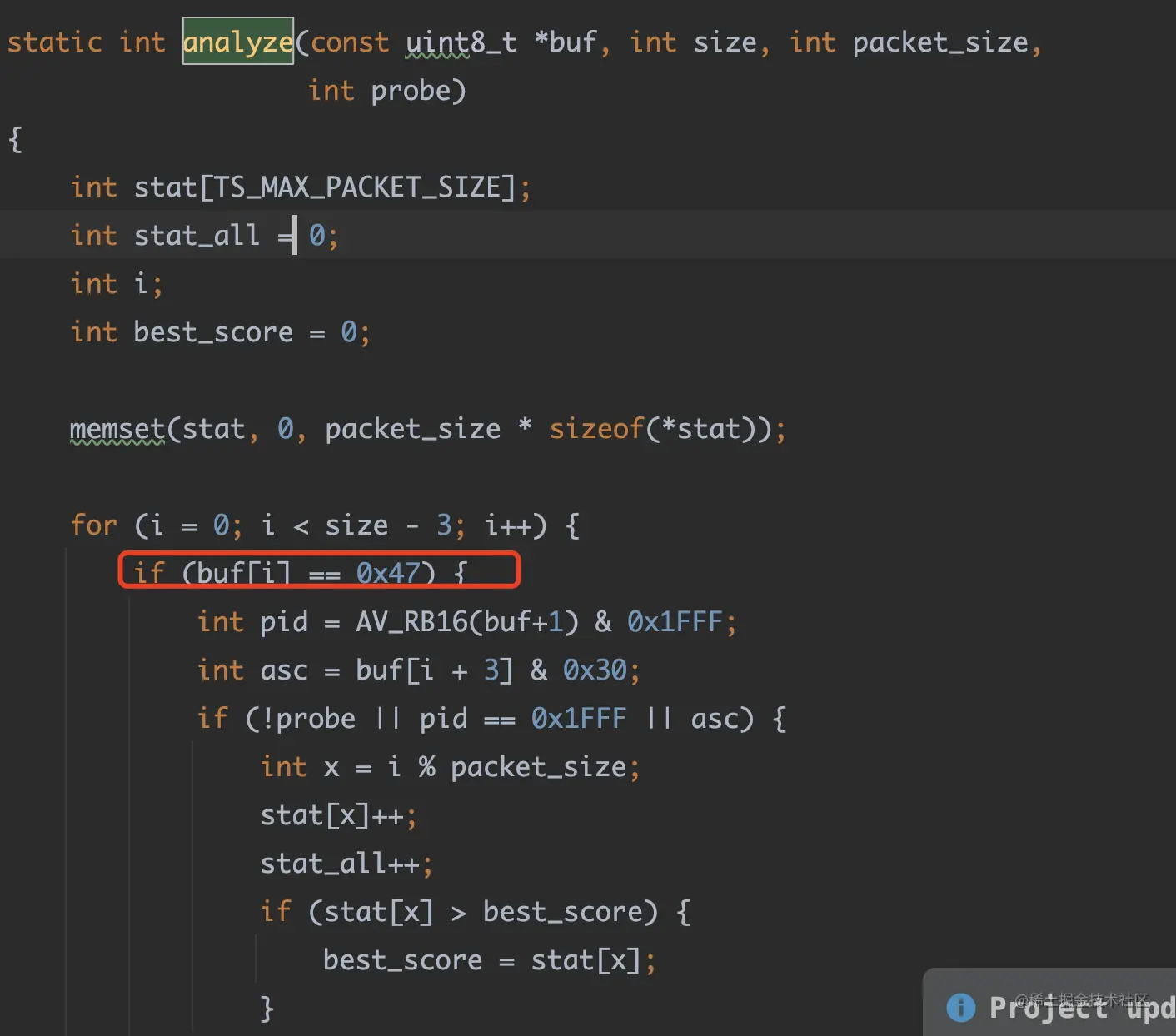Click the TS_MAX_PACKET_SIZE constant

[x=357, y=187]
